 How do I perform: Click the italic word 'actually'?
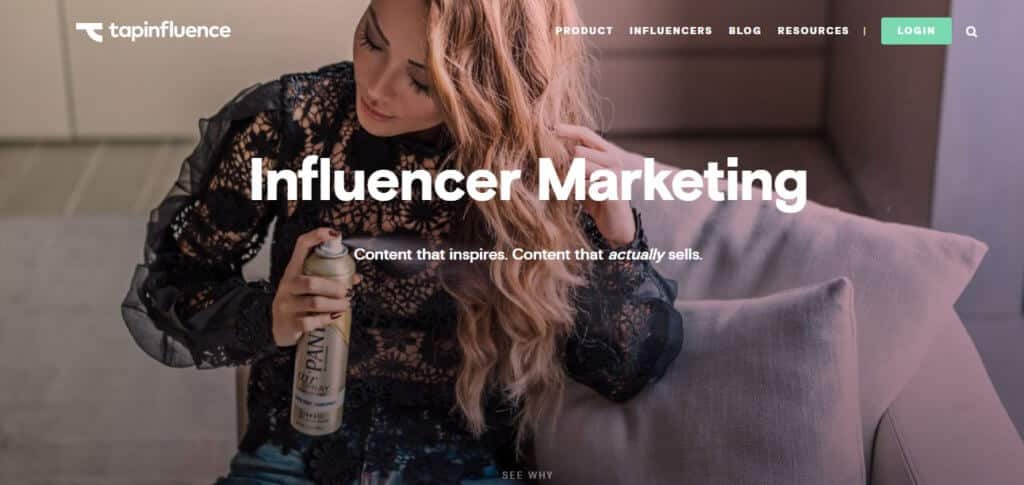[636, 255]
